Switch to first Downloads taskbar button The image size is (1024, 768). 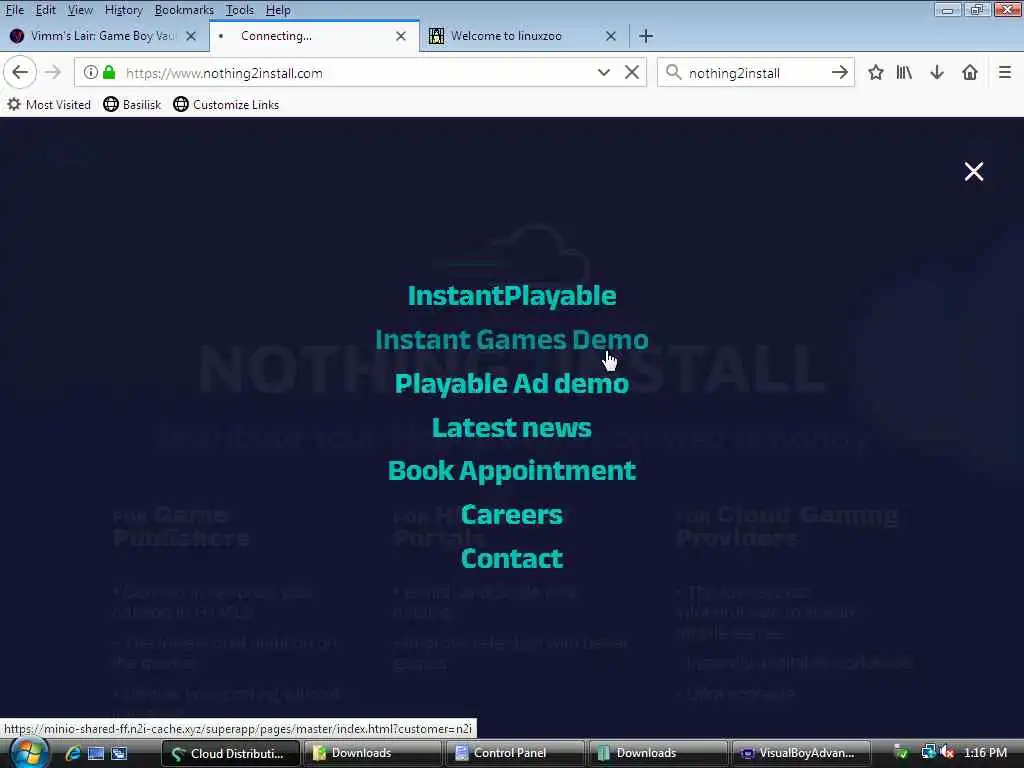click(372, 753)
